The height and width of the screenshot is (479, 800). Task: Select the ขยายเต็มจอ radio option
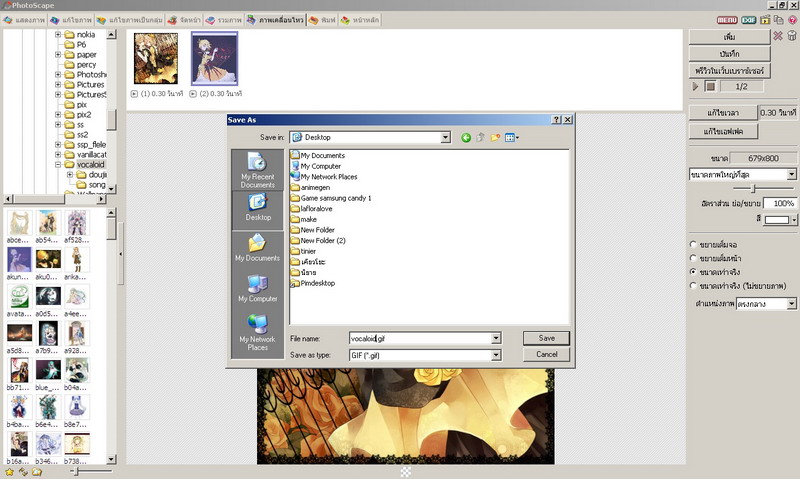pyautogui.click(x=693, y=244)
